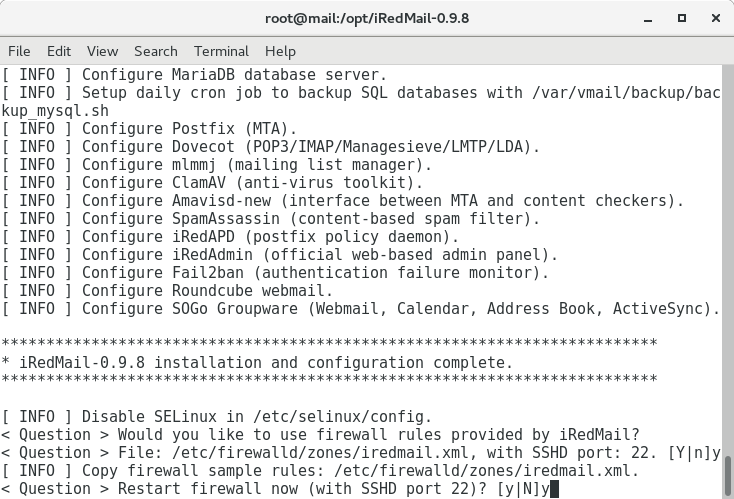734x499 pixels.
Task: Maximize the terminal window
Action: pyautogui.click(x=682, y=18)
